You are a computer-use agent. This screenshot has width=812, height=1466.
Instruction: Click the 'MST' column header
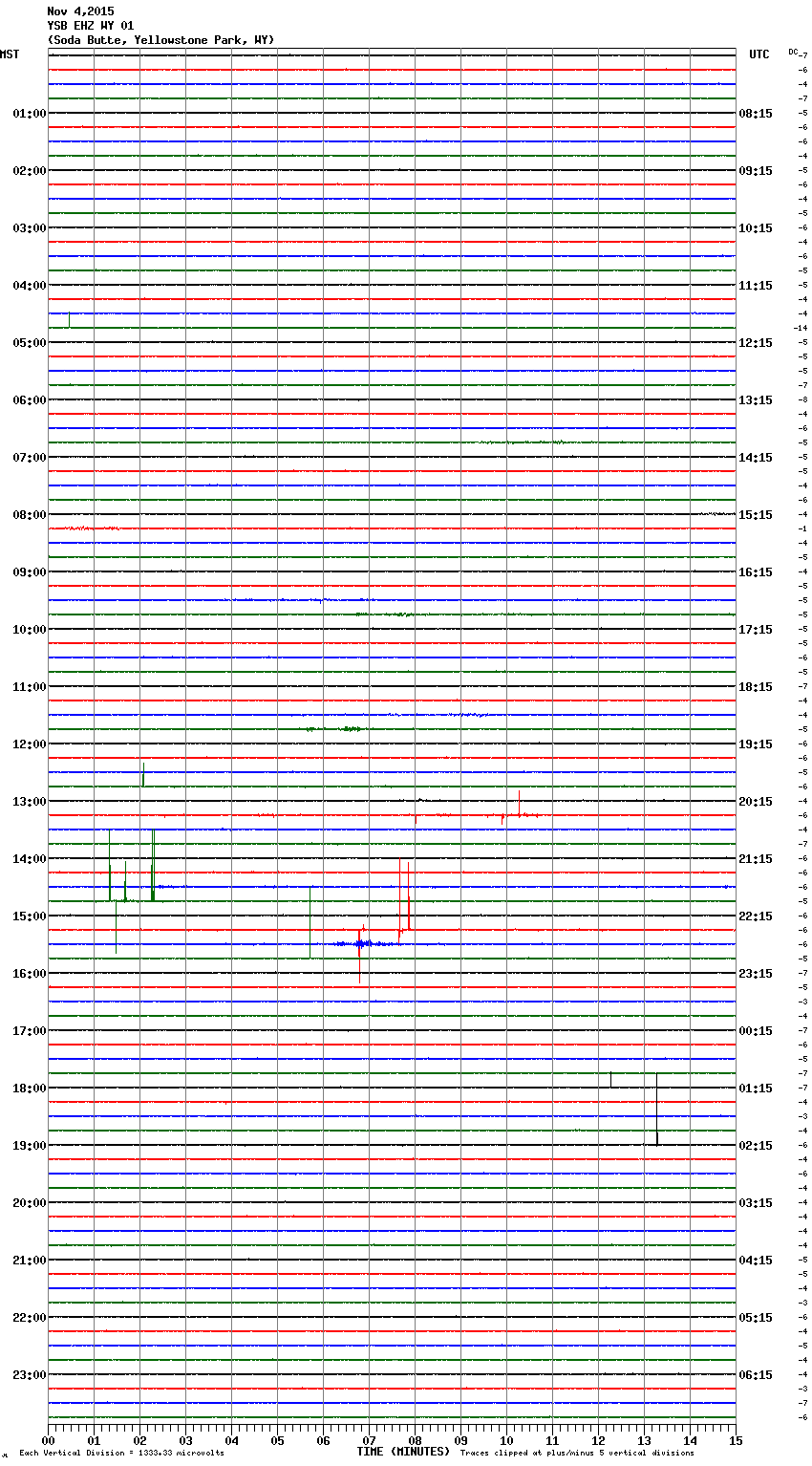coord(10,54)
